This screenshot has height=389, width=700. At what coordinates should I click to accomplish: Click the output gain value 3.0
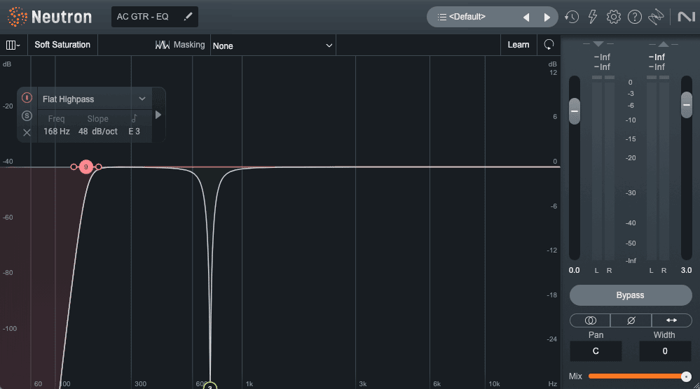coord(686,270)
